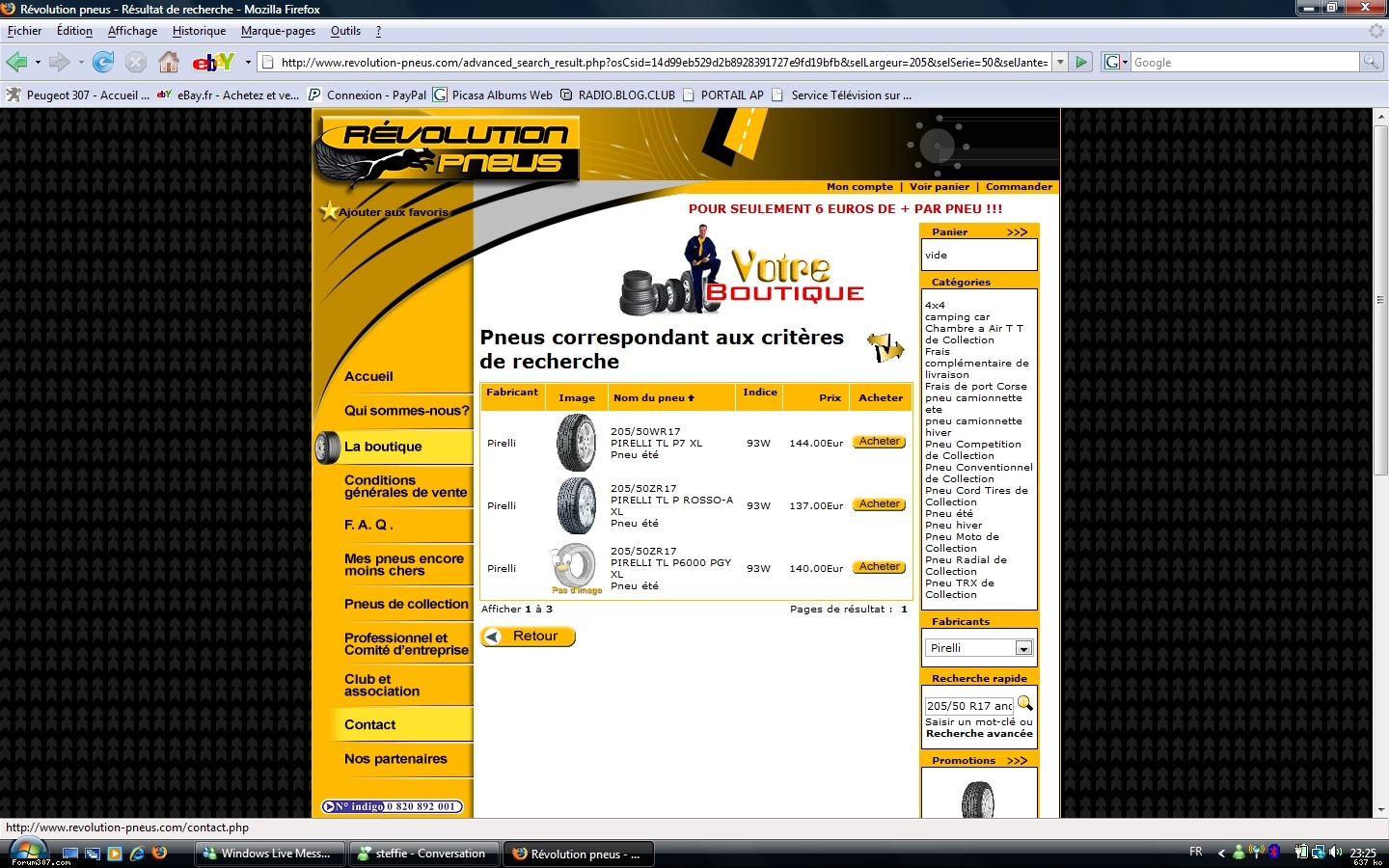Image resolution: width=1389 pixels, height=868 pixels.
Task: Sort by the Nom du pneu column header
Action: [x=653, y=397]
